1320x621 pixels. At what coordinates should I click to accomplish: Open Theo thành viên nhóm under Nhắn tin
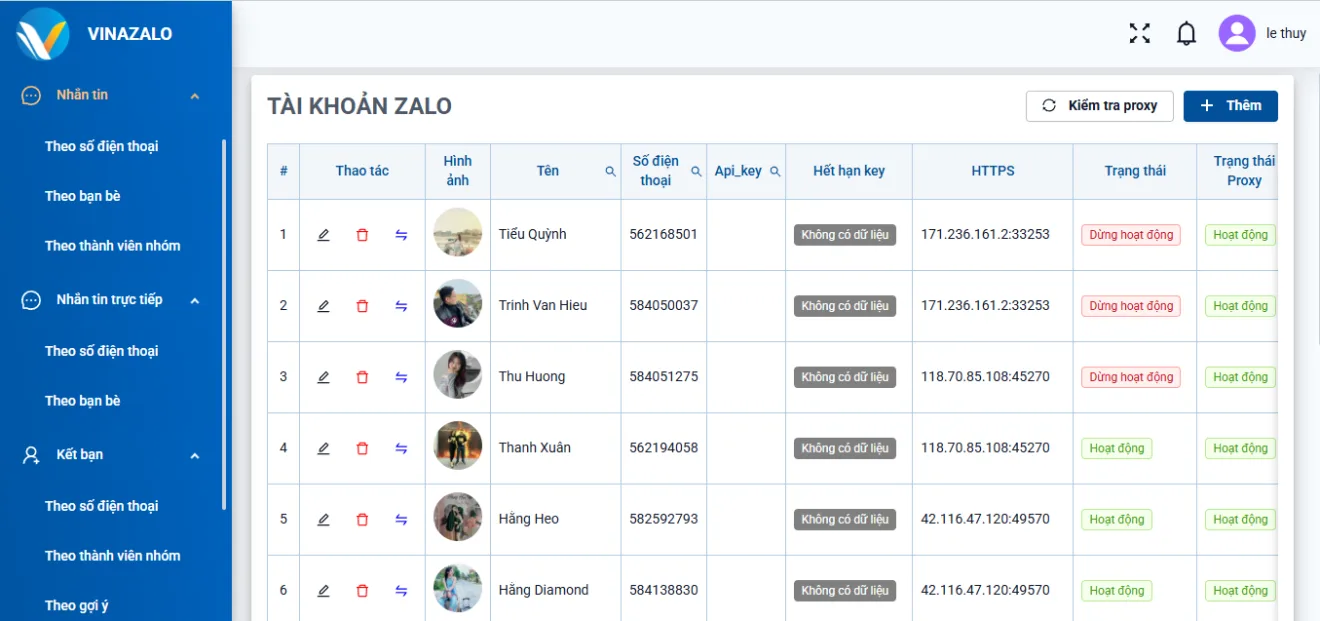tap(112, 246)
